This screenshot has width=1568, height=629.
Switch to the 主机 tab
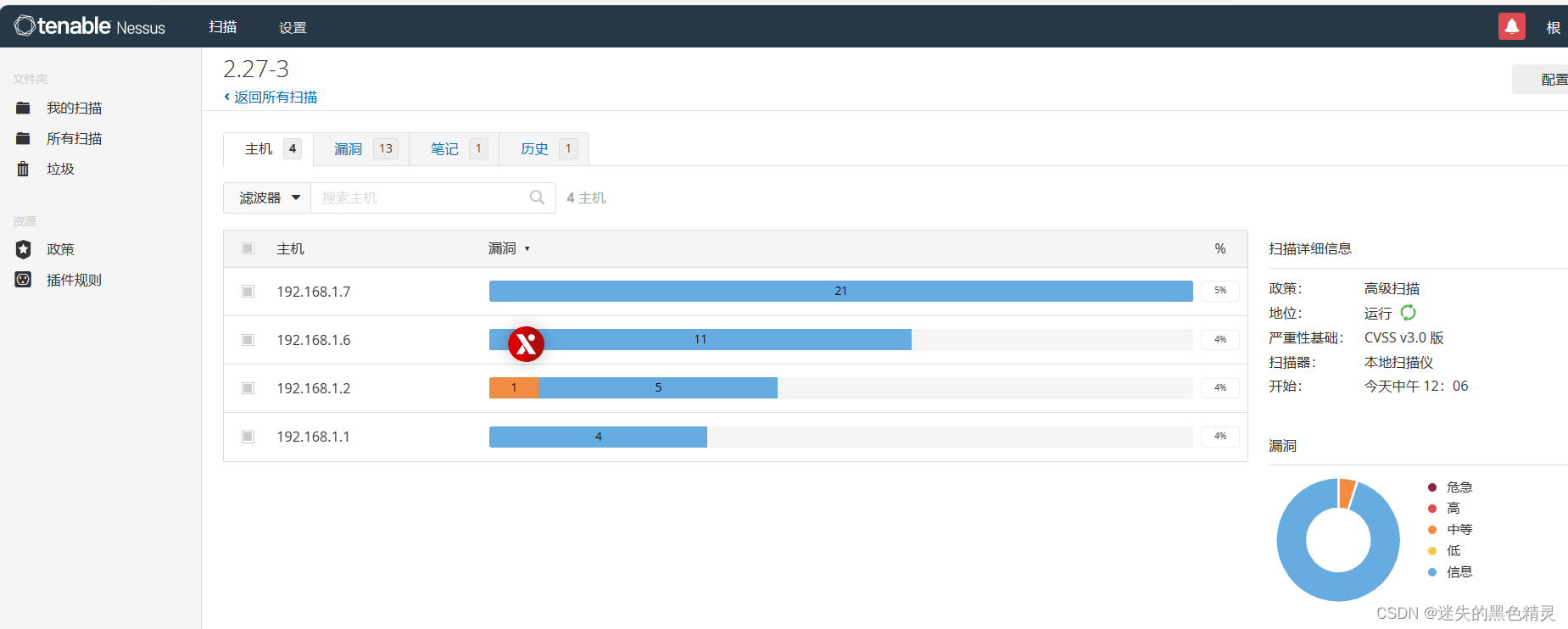268,149
